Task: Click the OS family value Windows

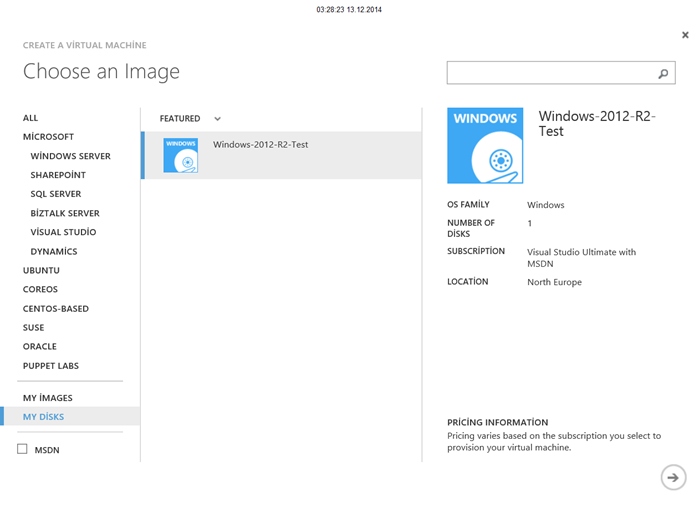Action: tap(546, 205)
